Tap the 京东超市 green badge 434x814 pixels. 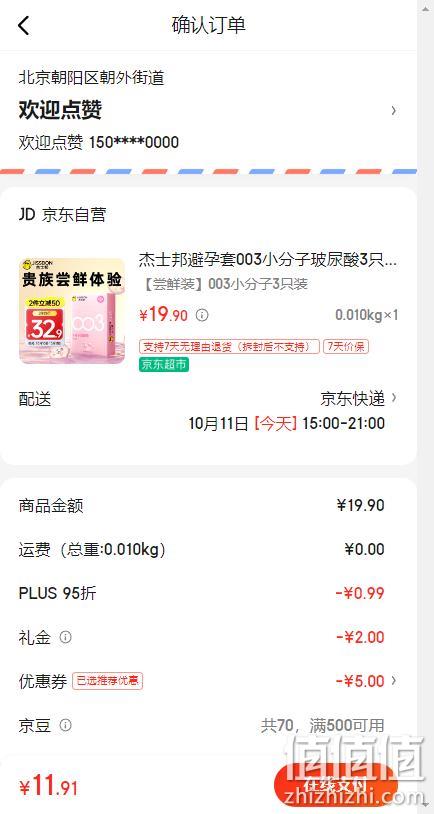coord(164,364)
